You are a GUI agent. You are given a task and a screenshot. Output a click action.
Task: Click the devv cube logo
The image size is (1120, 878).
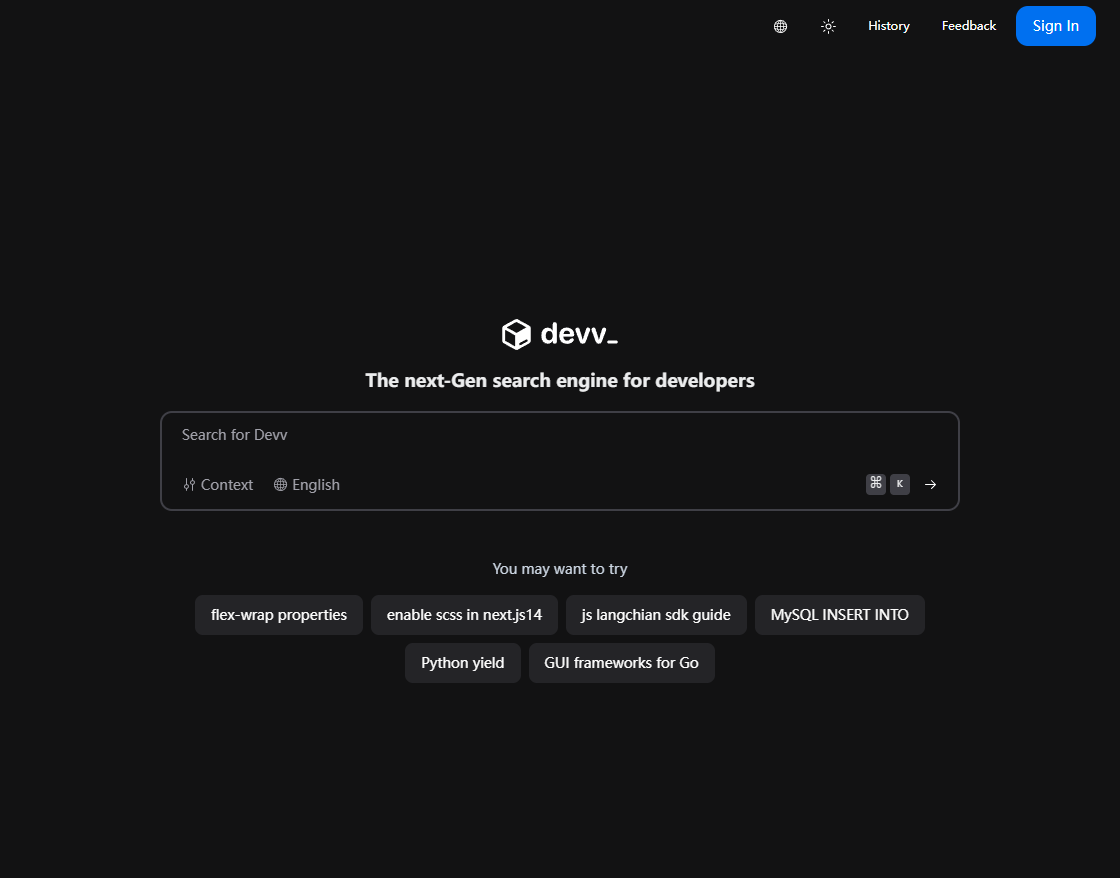coord(516,334)
